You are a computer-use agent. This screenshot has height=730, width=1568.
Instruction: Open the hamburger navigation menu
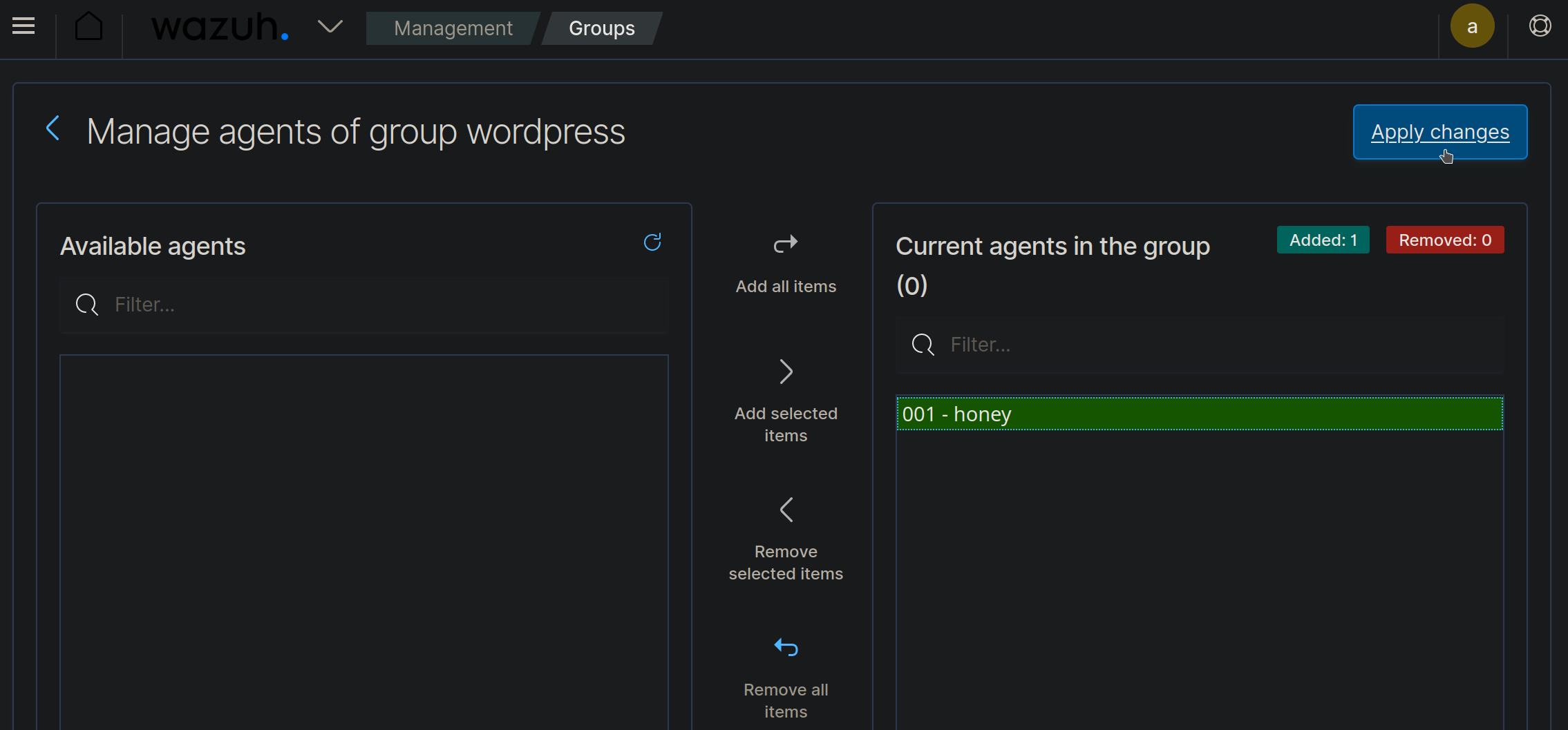coord(23,26)
